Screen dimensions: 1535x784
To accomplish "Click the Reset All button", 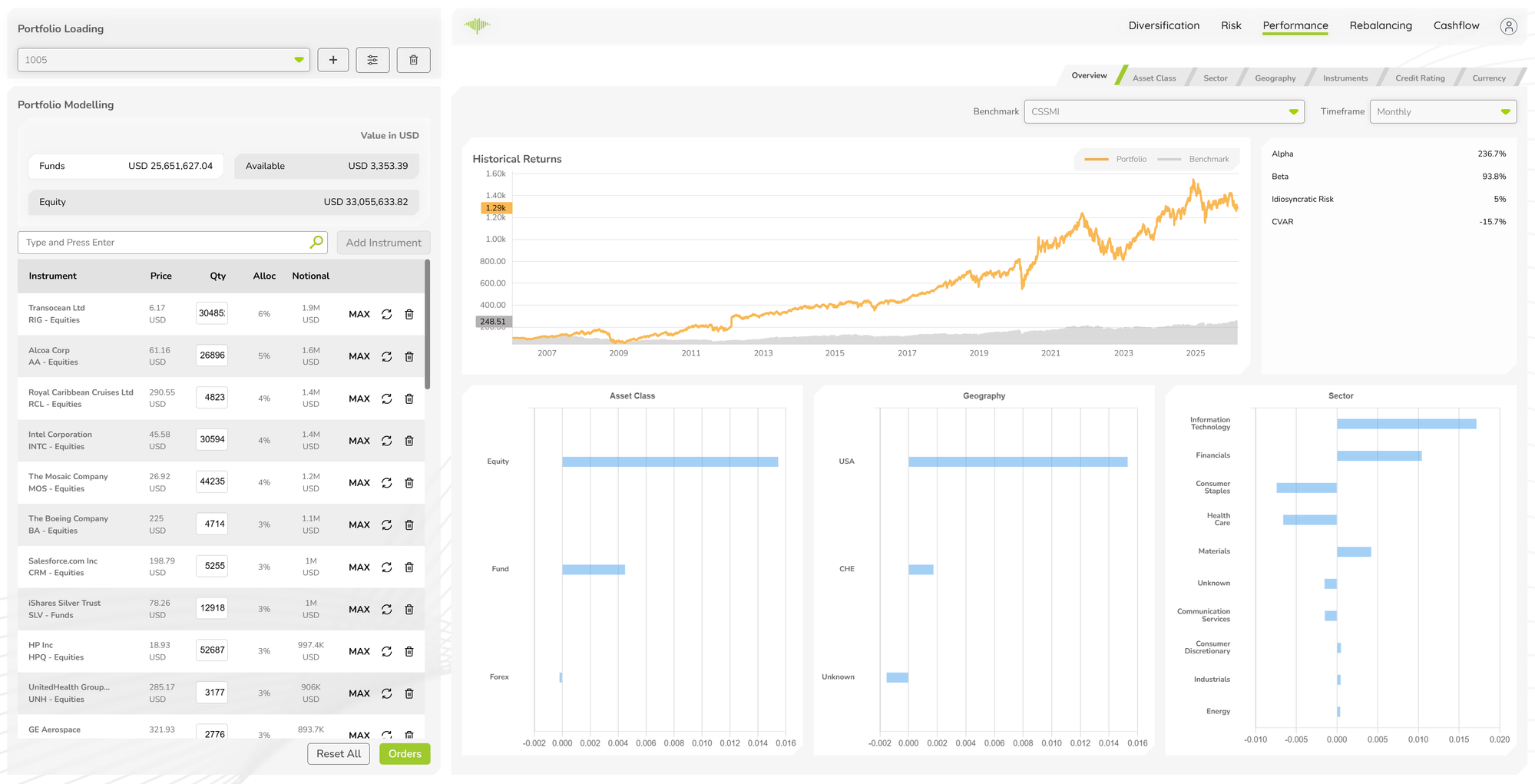I will [339, 753].
